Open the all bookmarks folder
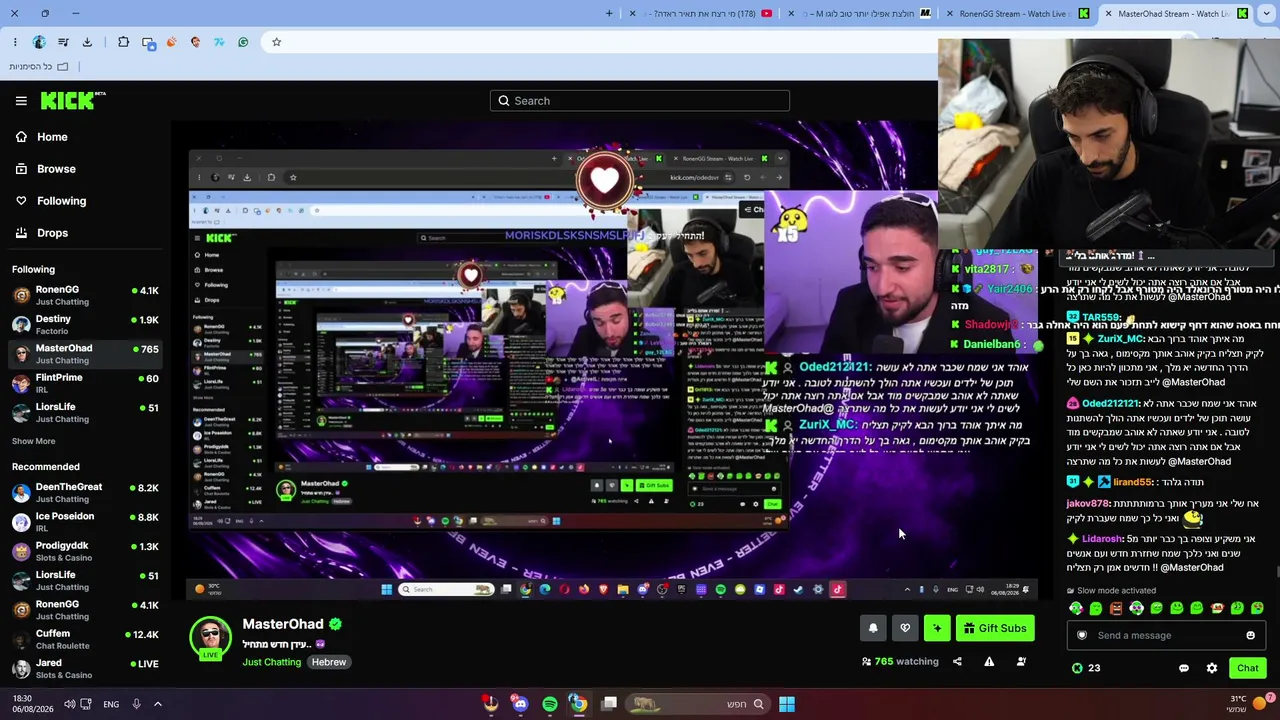This screenshot has width=1280, height=720. pos(39,67)
